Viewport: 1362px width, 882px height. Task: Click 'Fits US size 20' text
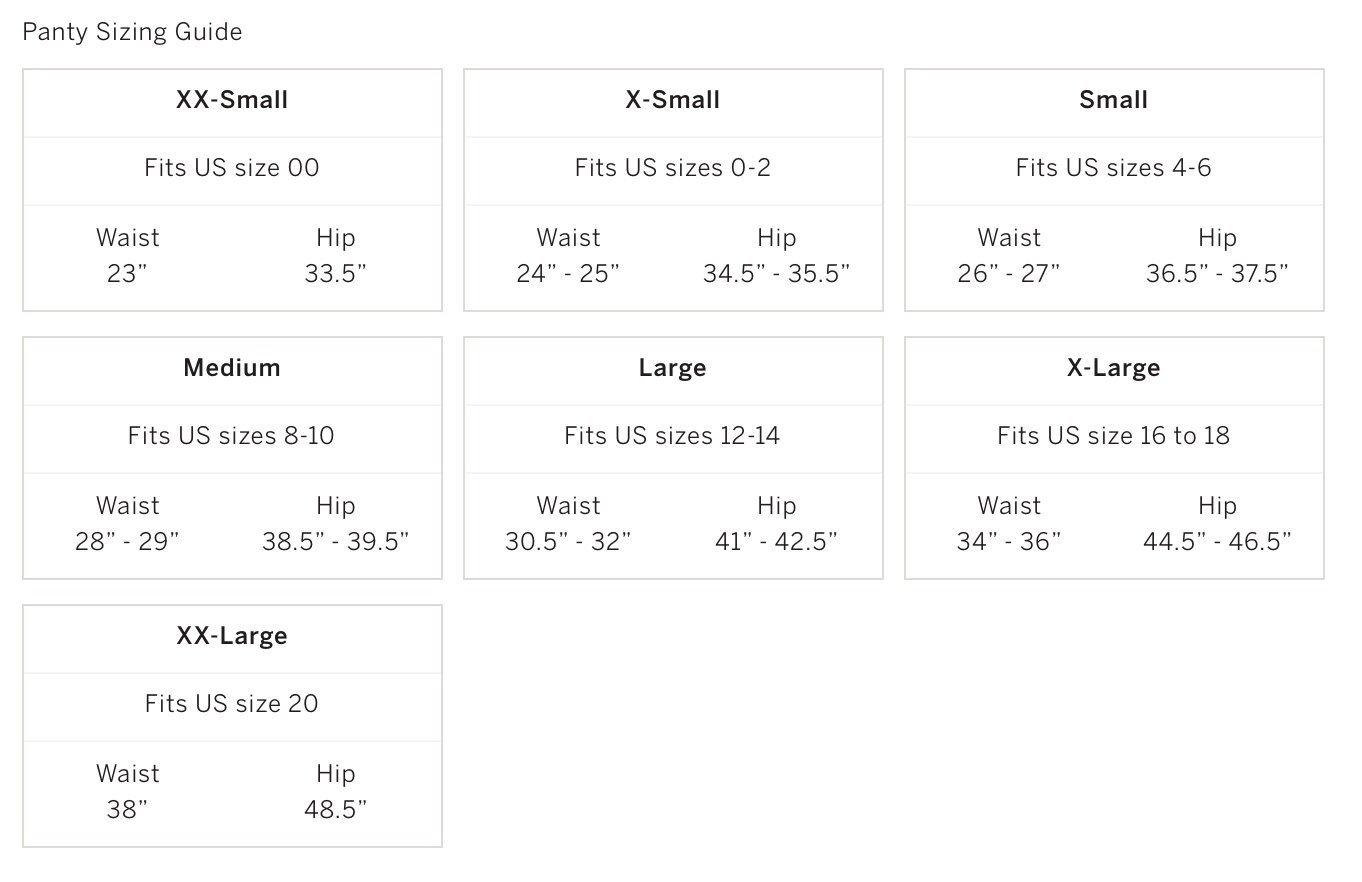(x=232, y=704)
